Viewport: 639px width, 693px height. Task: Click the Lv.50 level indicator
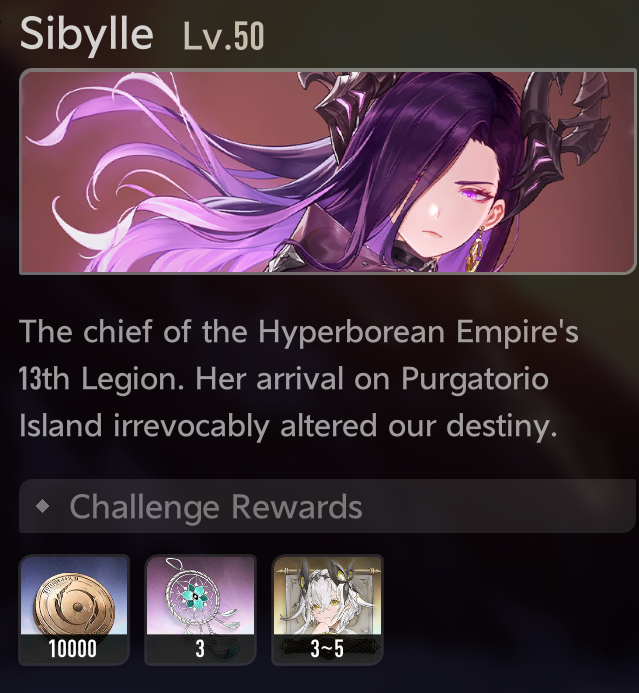pos(224,36)
